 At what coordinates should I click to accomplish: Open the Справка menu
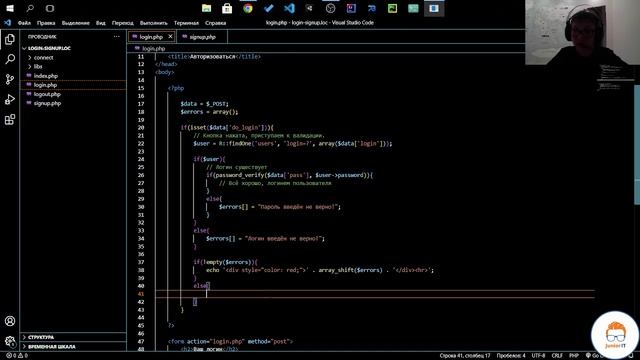click(x=216, y=23)
